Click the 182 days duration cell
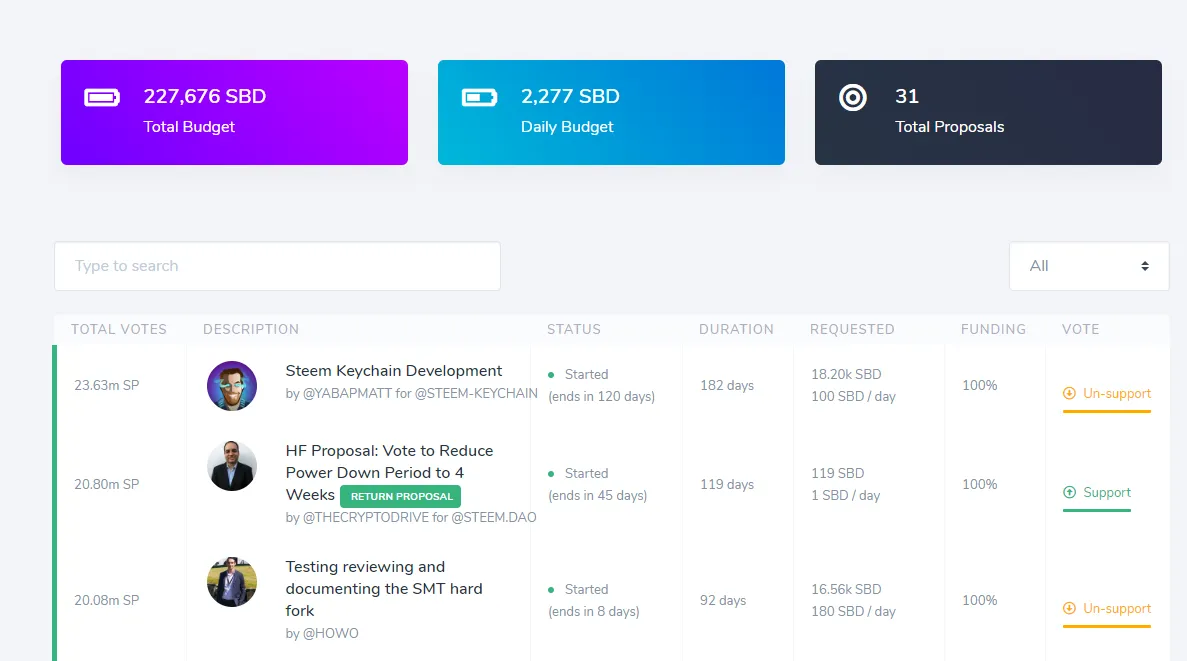1187x661 pixels. pos(727,385)
